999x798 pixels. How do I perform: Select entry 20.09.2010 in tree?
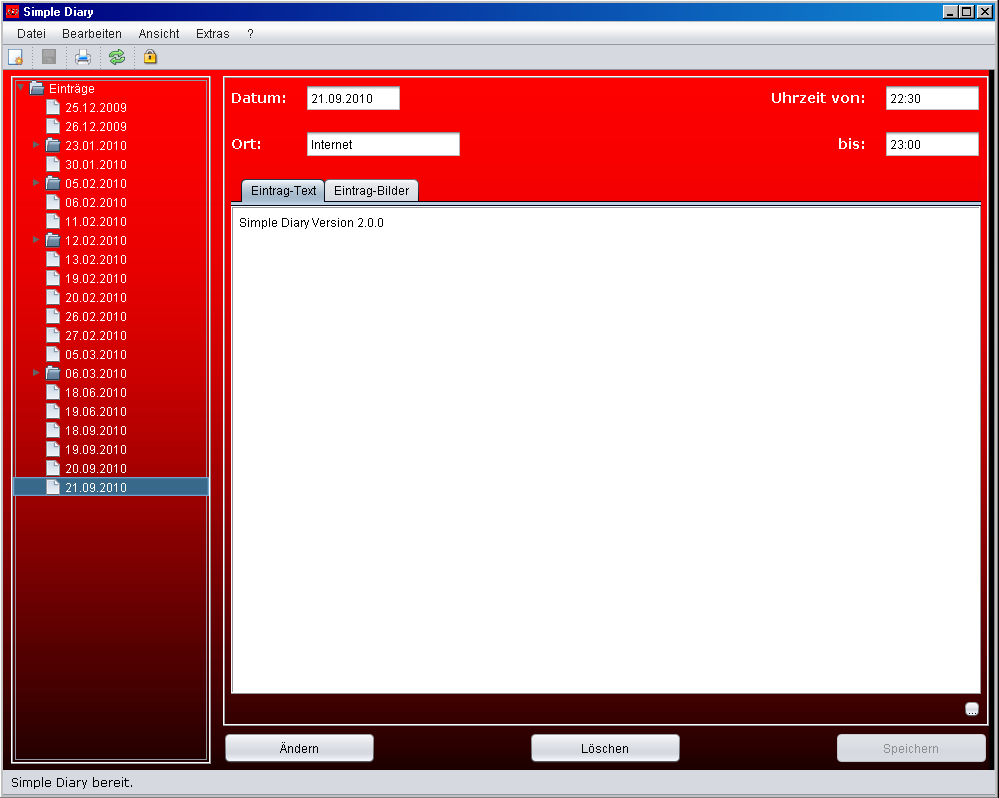coord(96,469)
